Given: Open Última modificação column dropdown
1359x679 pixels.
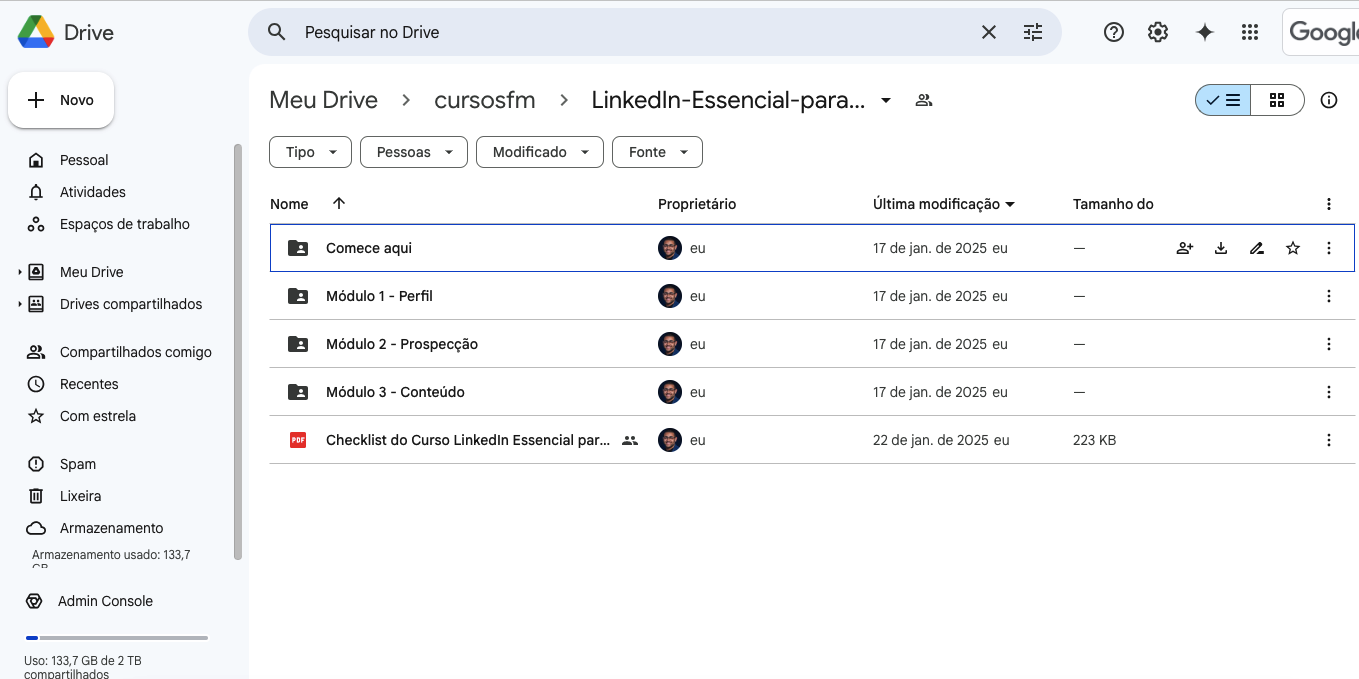Looking at the screenshot, I should [1010, 204].
